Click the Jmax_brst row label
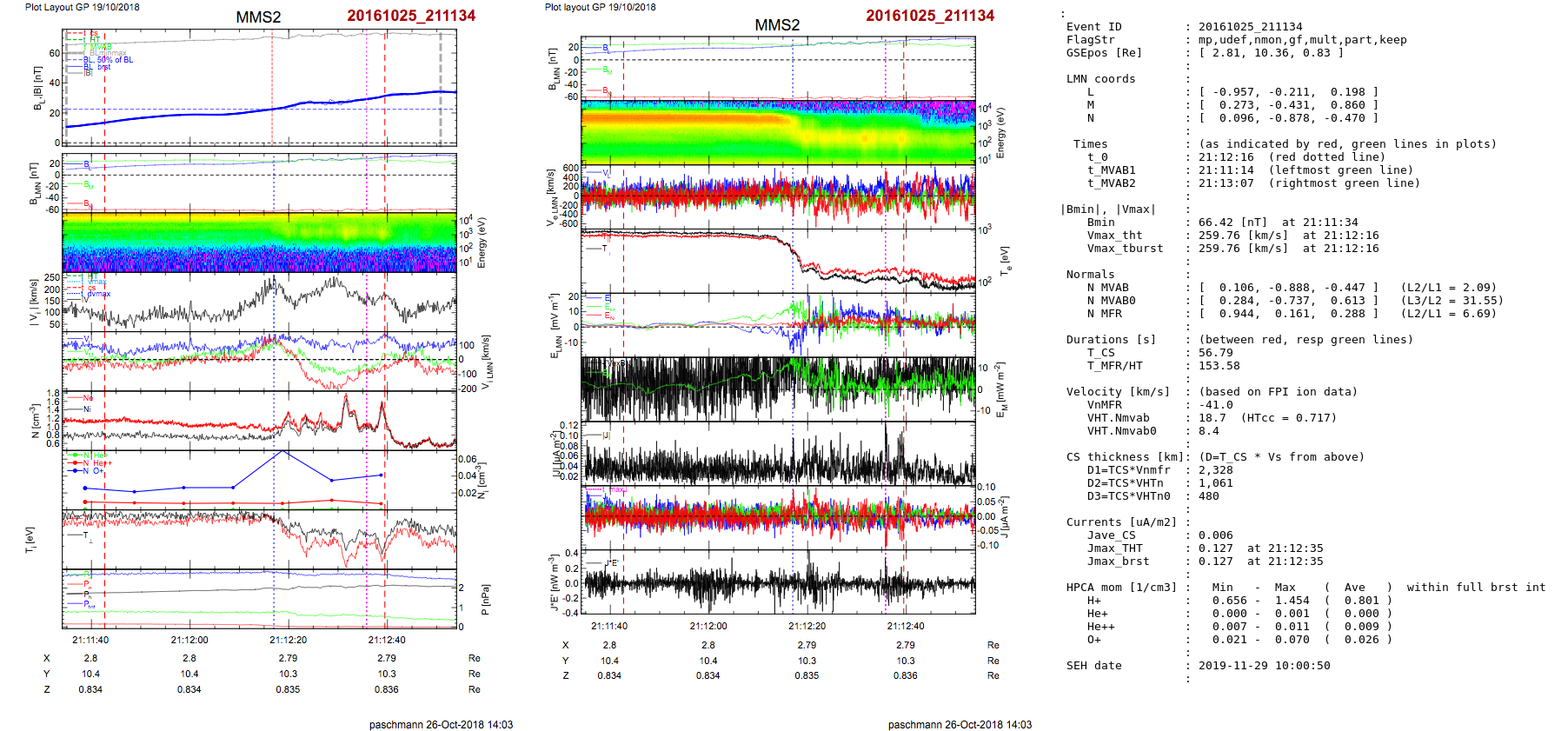Image resolution: width=1568 pixels, height=731 pixels. 1118,562
